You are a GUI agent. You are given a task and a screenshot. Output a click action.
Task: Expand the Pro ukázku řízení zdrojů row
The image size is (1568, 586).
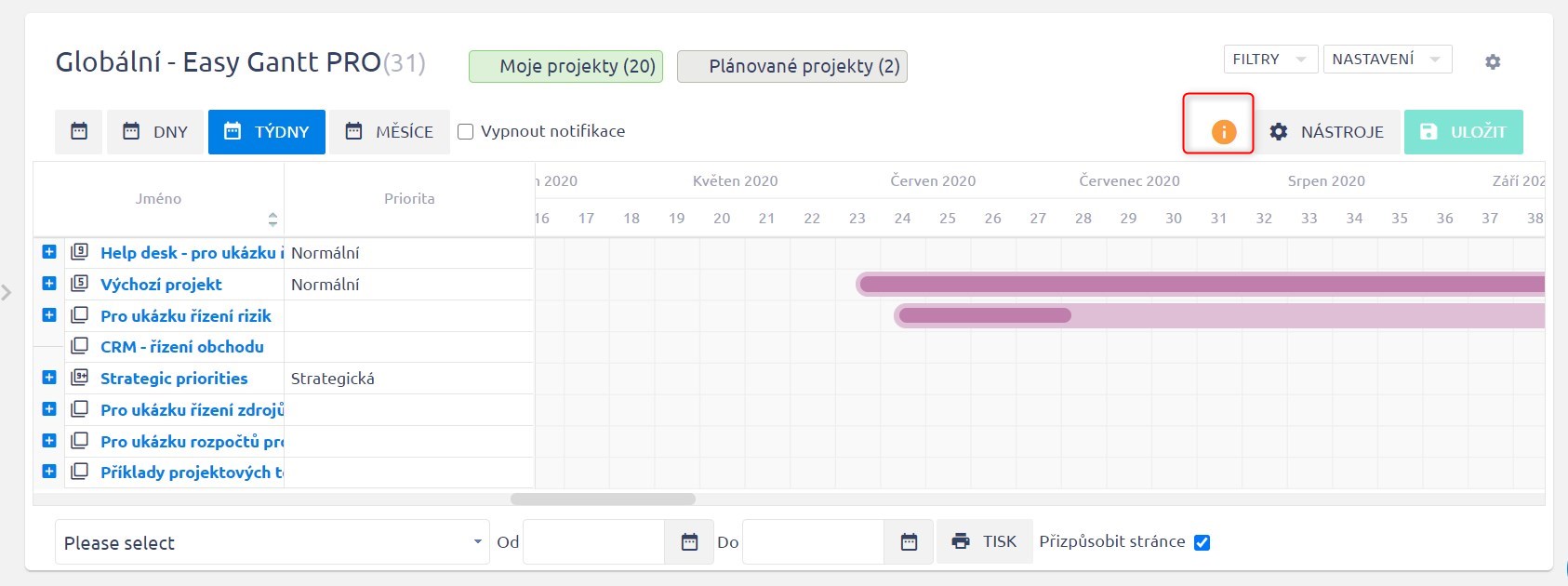click(x=49, y=409)
